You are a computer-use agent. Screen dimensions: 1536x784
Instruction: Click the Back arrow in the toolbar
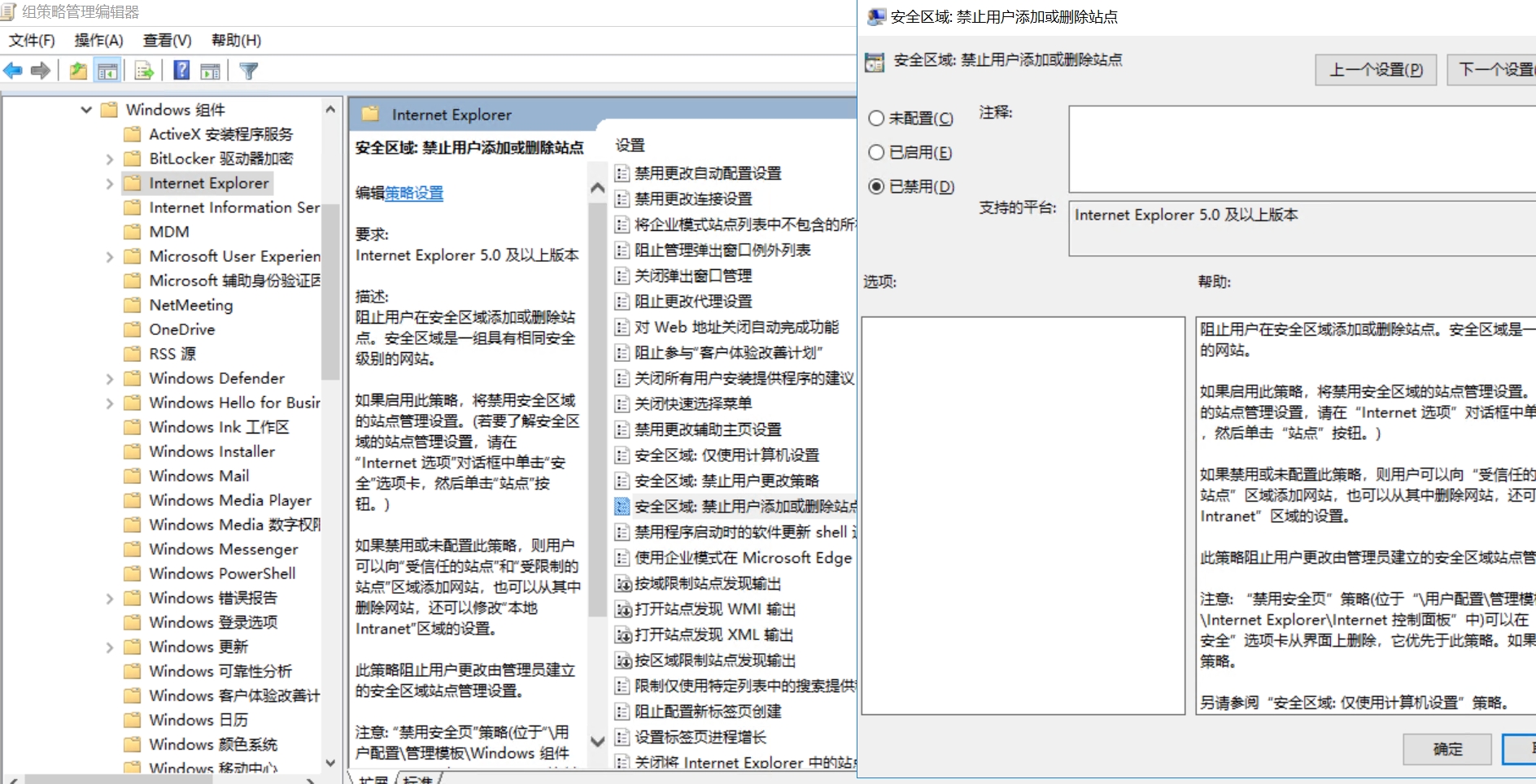(13, 71)
